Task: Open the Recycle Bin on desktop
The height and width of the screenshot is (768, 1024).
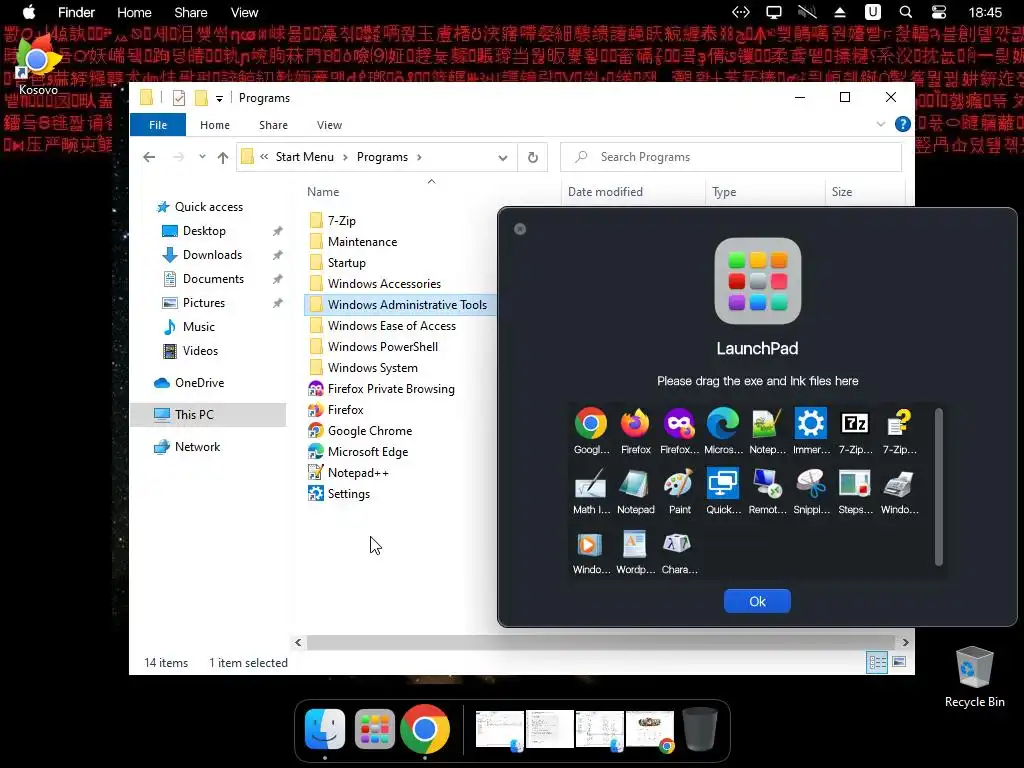Action: (974, 676)
